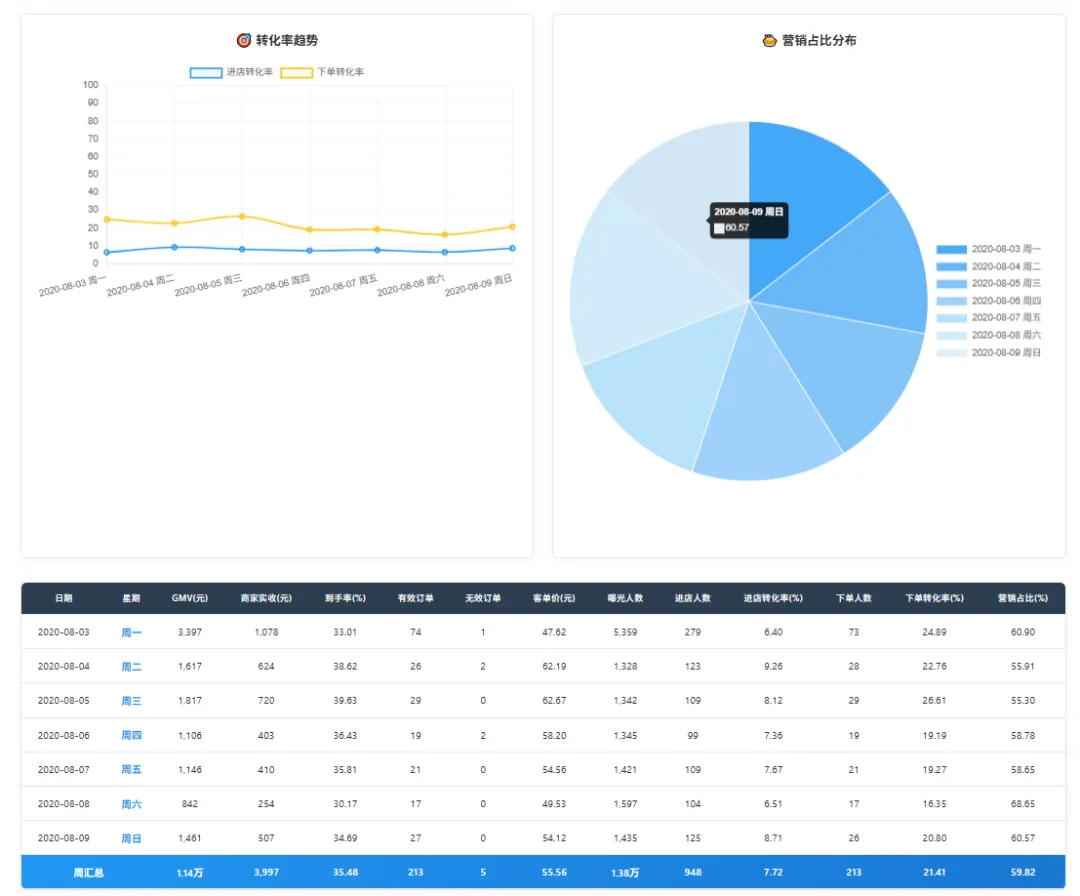Open the 周五 link in table

(132, 770)
